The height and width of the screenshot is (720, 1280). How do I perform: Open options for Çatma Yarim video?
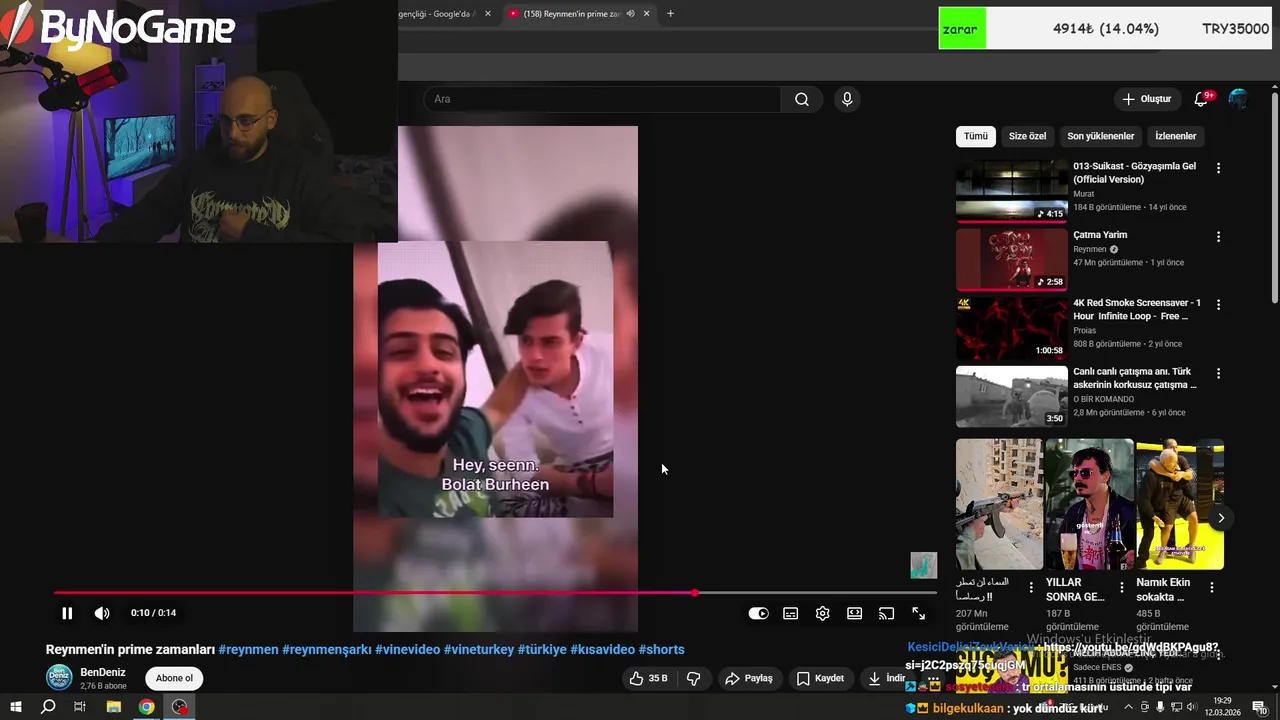point(1218,237)
